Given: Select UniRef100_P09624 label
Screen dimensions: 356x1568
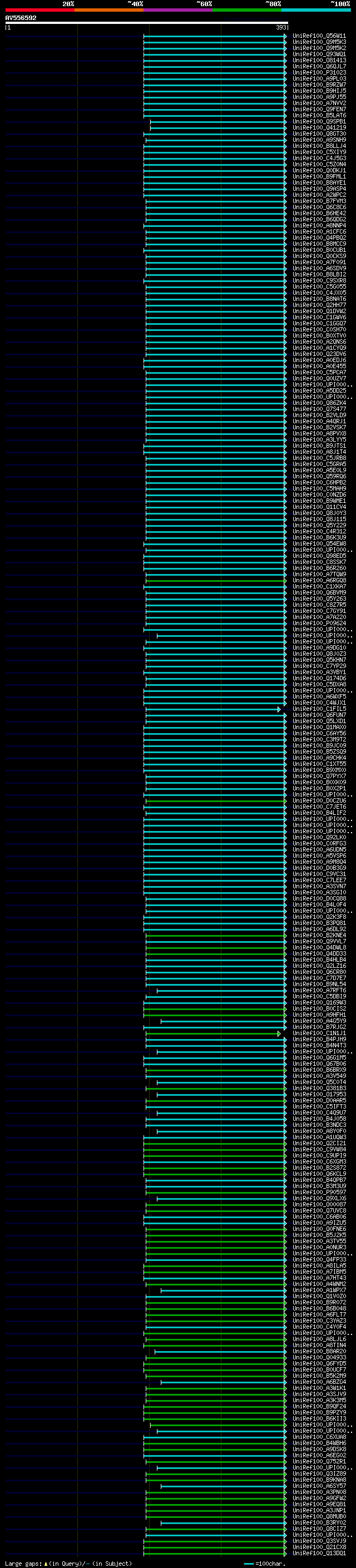Looking at the screenshot, I should pyautogui.click(x=319, y=624).
